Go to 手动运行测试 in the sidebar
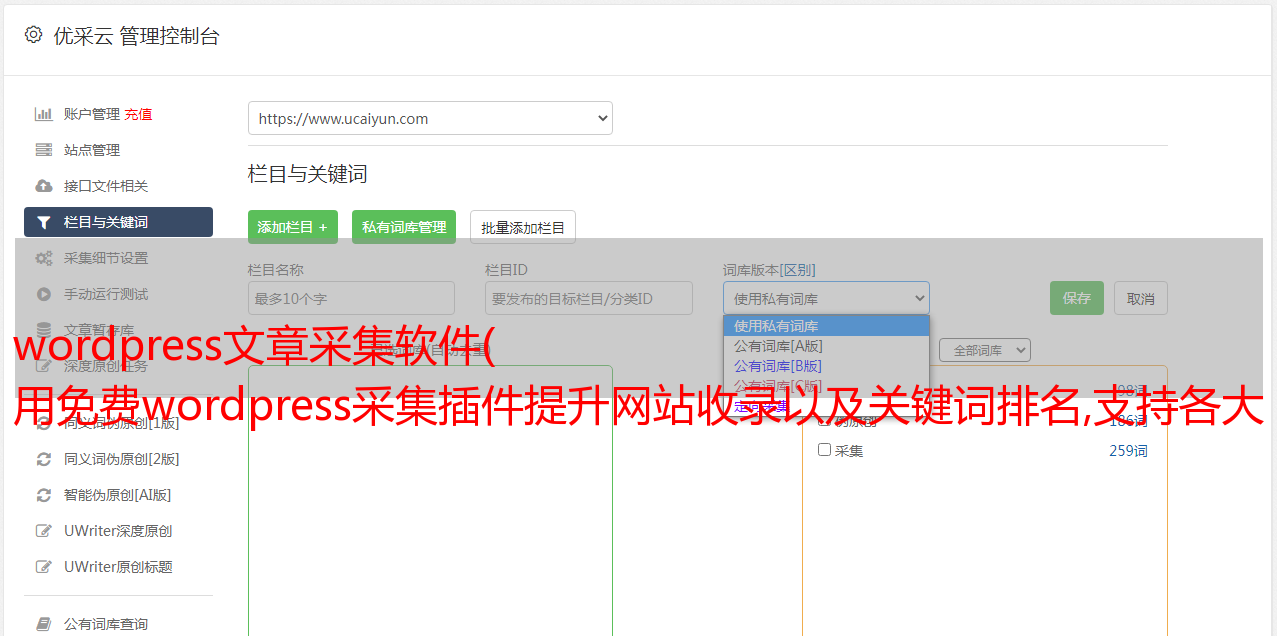The image size is (1277, 636). point(106,294)
